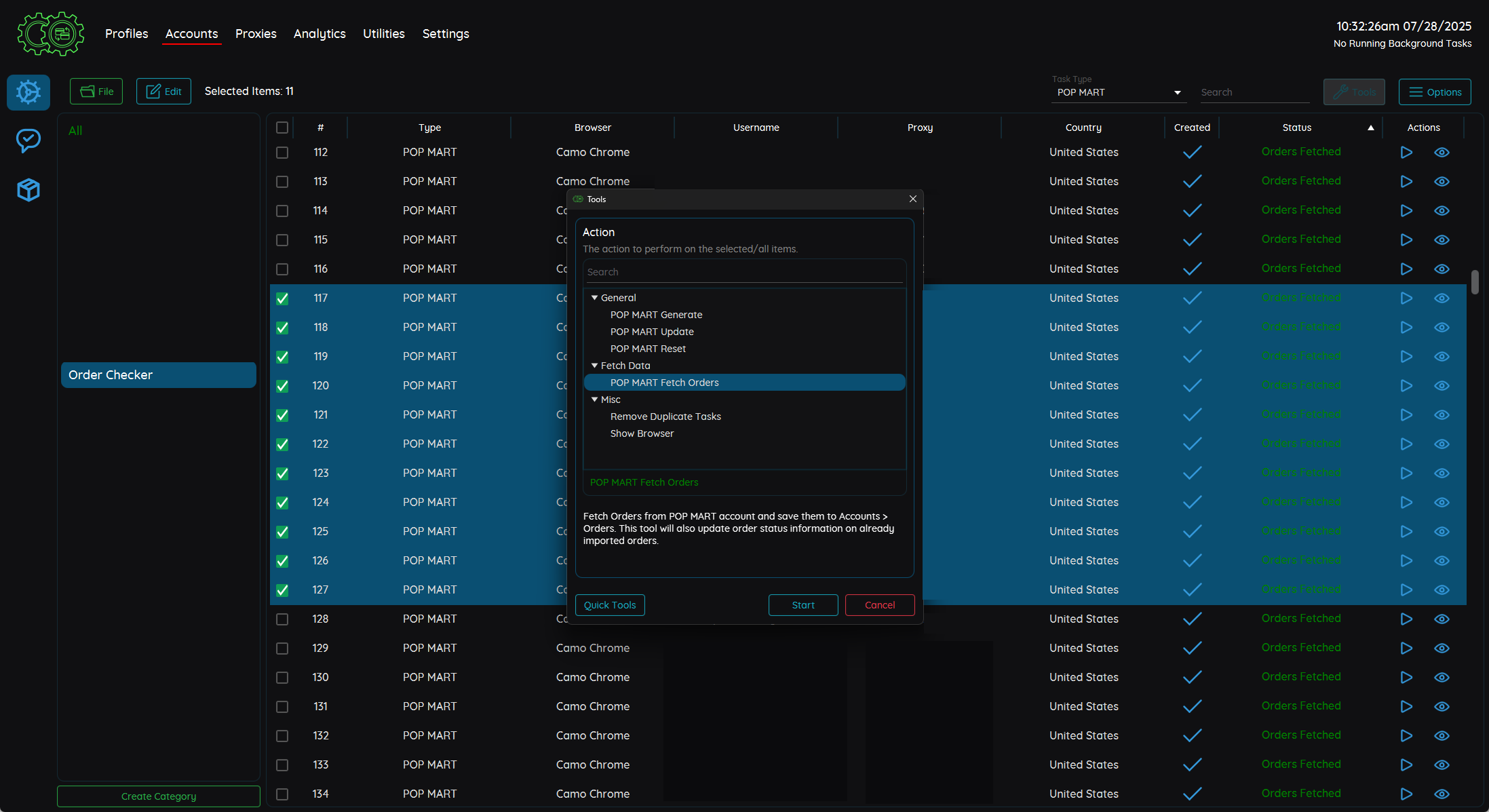Open the chat-check icon in the left sidebar
1489x812 pixels.
[28, 140]
